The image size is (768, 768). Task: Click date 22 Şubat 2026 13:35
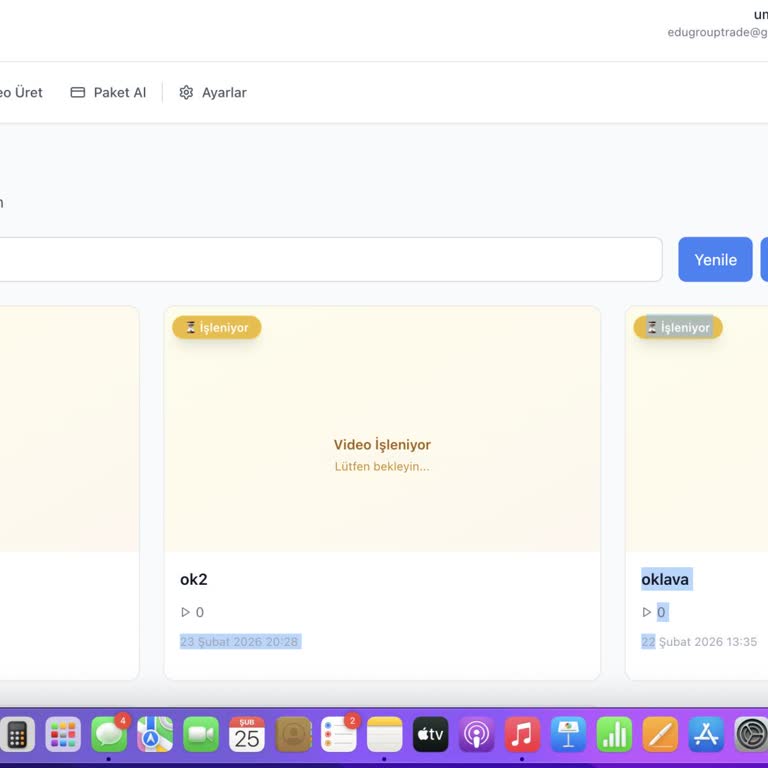click(x=699, y=642)
